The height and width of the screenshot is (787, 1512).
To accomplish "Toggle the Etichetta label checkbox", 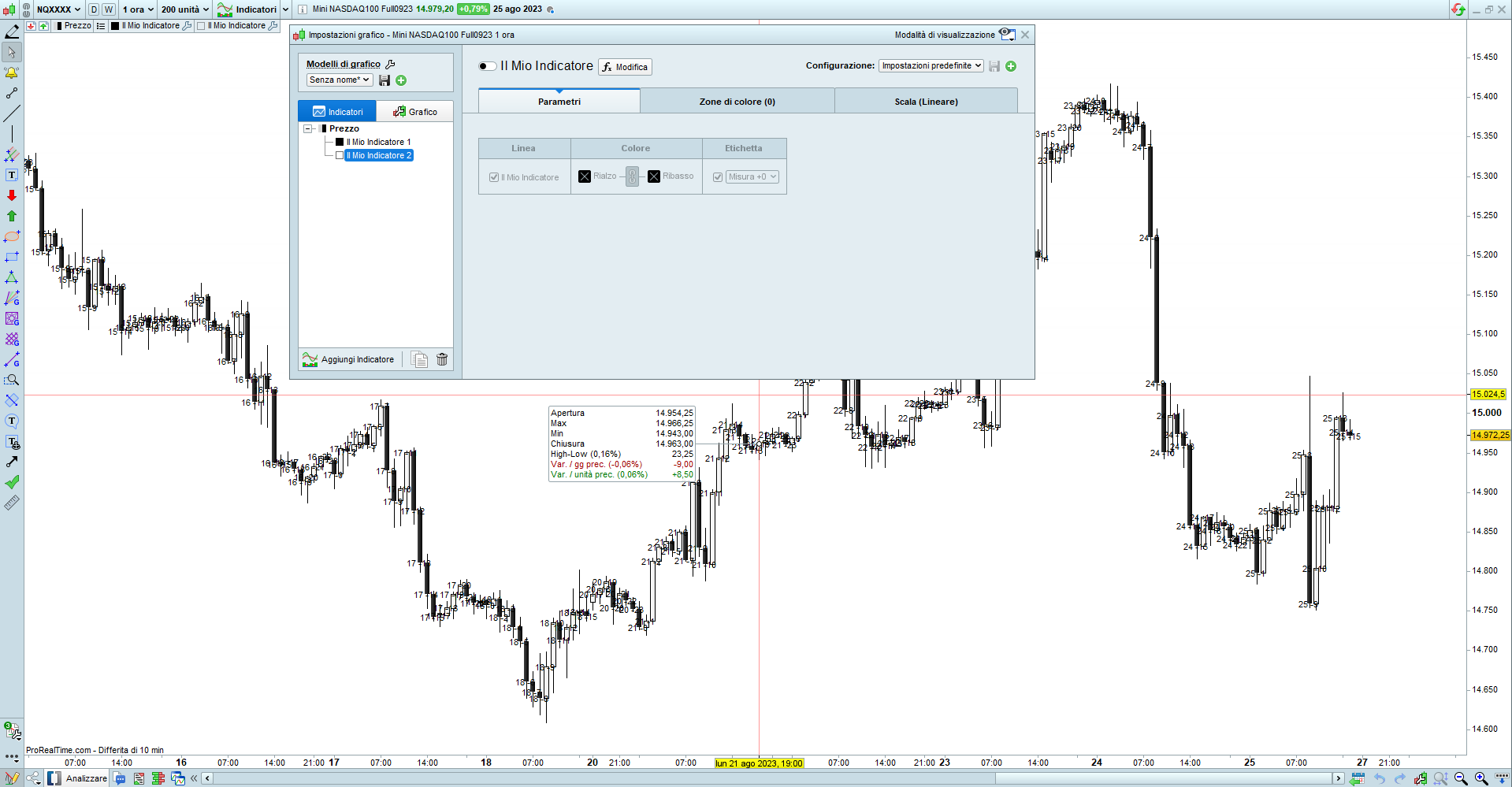I will pyautogui.click(x=718, y=177).
